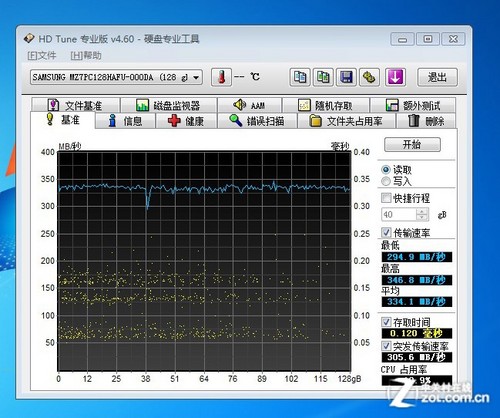Open the 错误扫描 tab with magnifier icon

pos(257,121)
